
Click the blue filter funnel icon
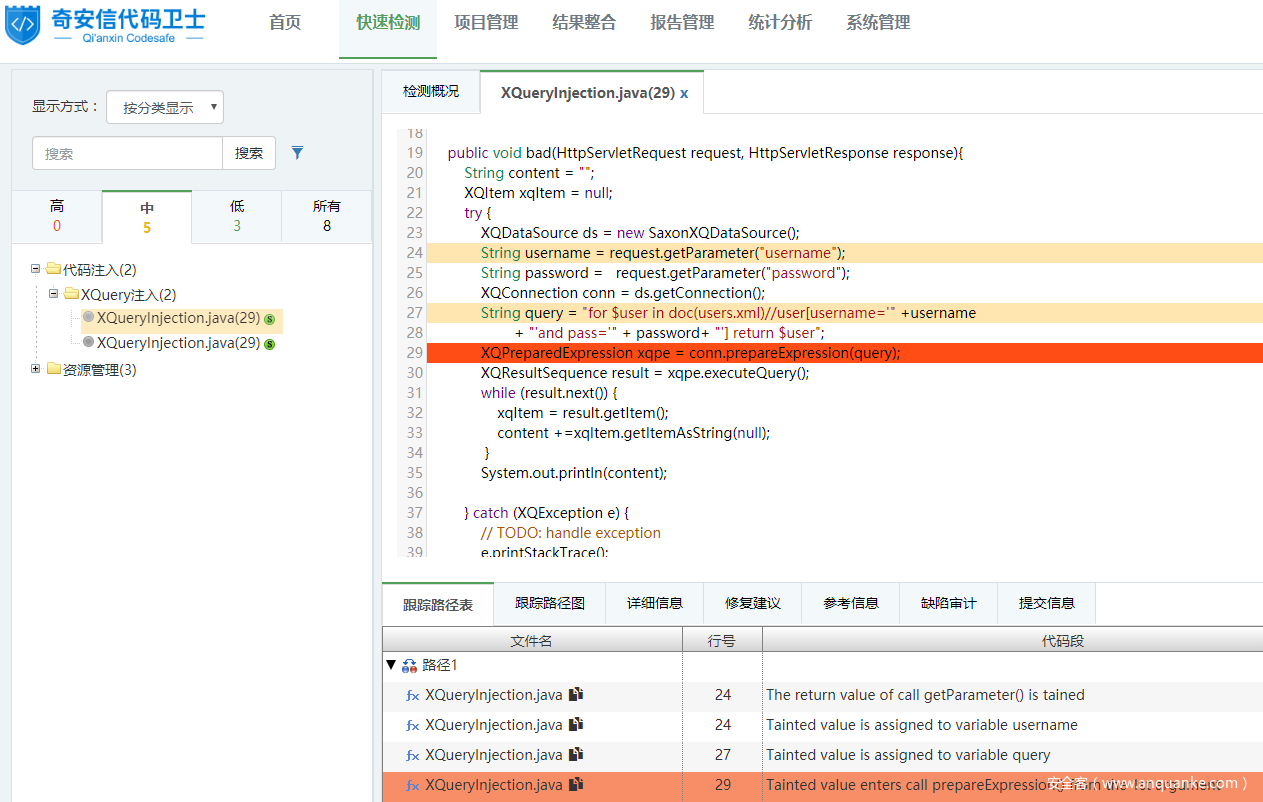coord(297,153)
